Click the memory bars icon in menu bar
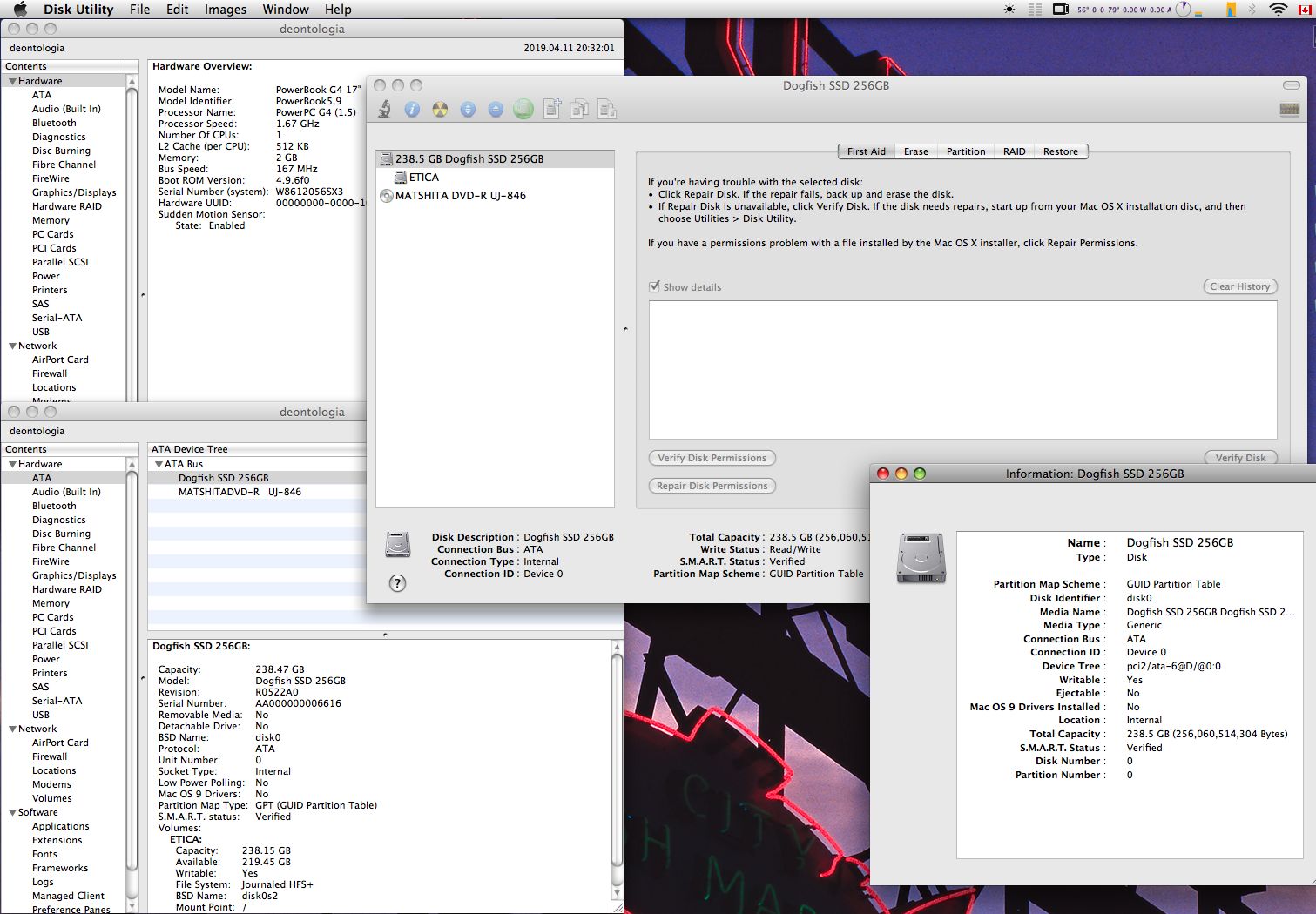Image resolution: width=1316 pixels, height=914 pixels. pos(1035,10)
